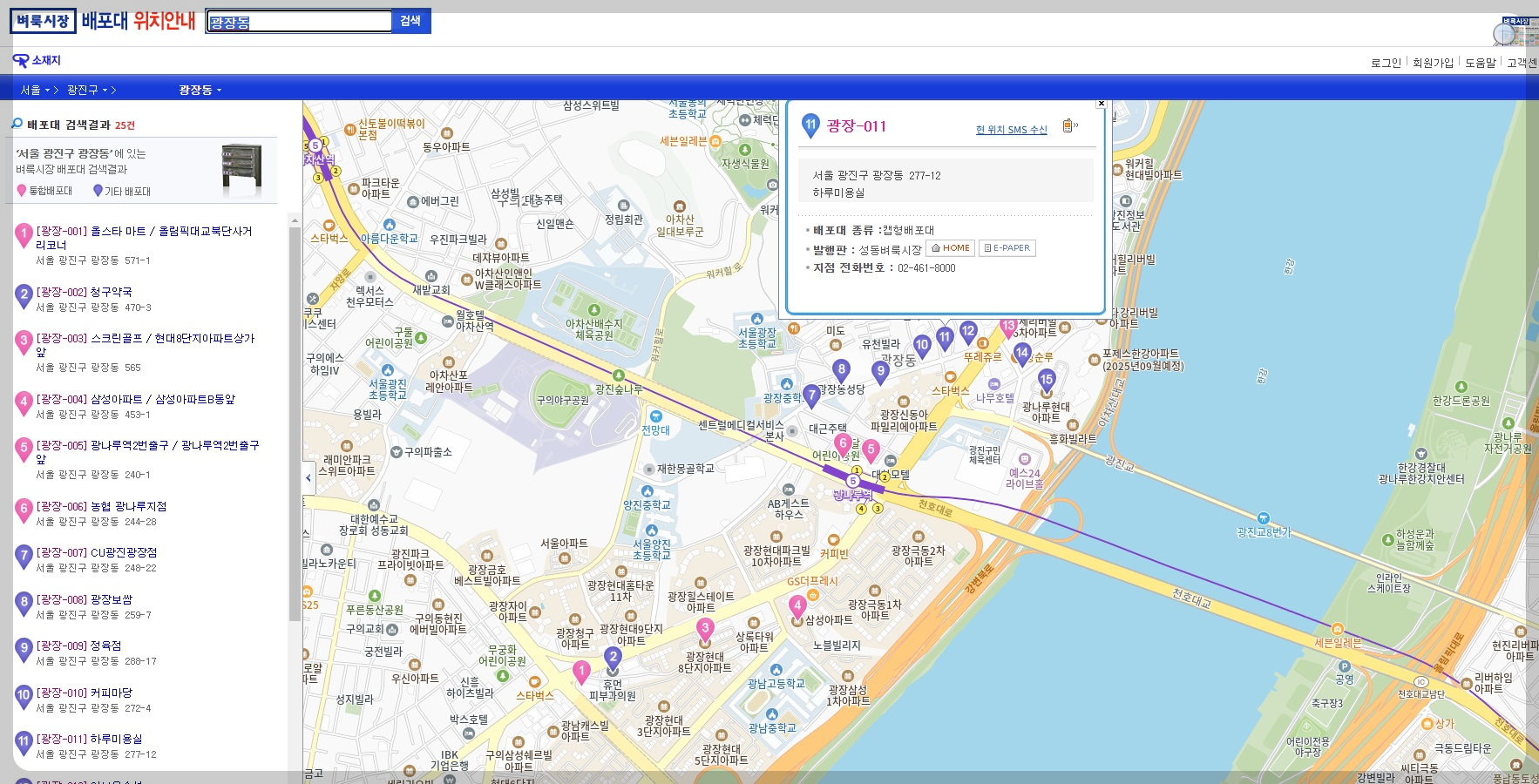Viewport: 1539px width, 784px height.
Task: Click the 기타 배포대 legend label
Action: point(127,192)
